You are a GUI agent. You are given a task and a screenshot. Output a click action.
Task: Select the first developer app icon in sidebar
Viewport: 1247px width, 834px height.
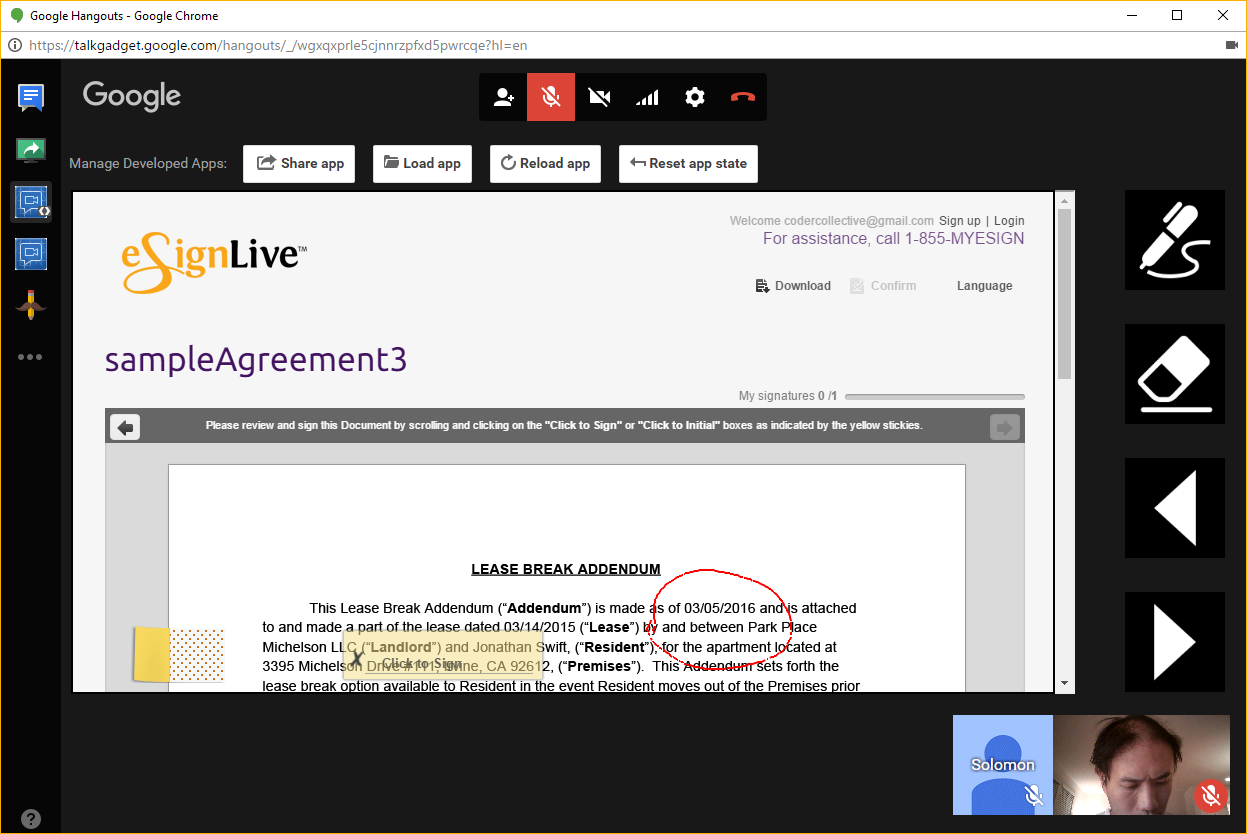[x=31, y=202]
